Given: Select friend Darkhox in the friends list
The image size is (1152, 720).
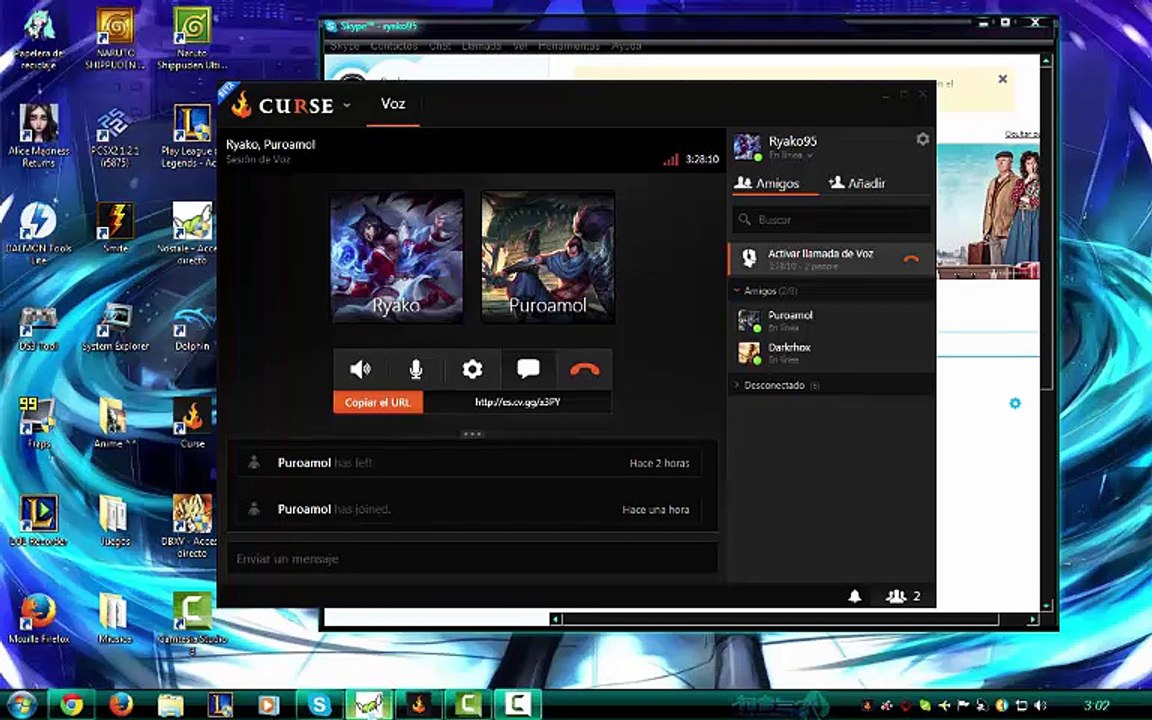Looking at the screenshot, I should coord(831,353).
